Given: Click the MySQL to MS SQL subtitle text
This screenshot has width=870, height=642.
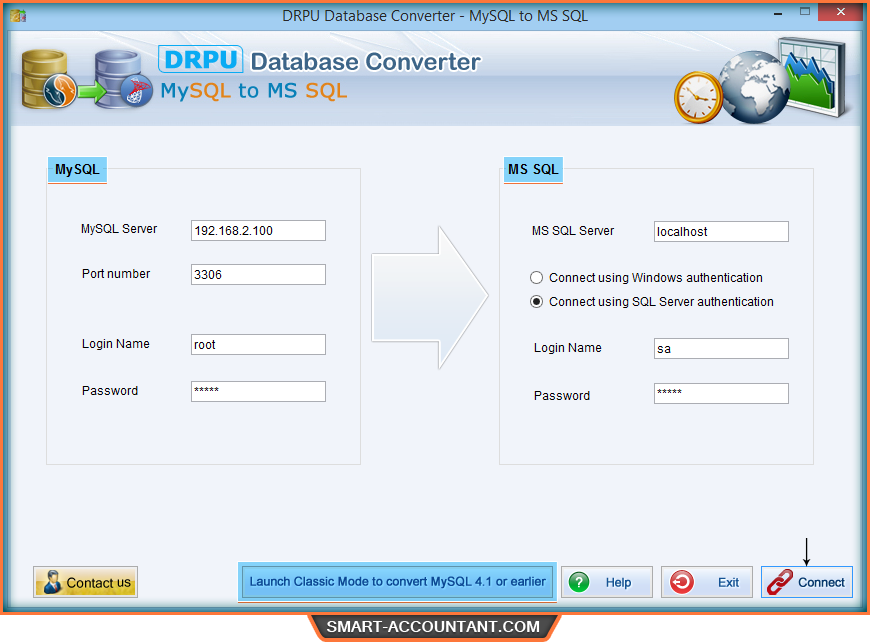Looking at the screenshot, I should pos(254,90).
